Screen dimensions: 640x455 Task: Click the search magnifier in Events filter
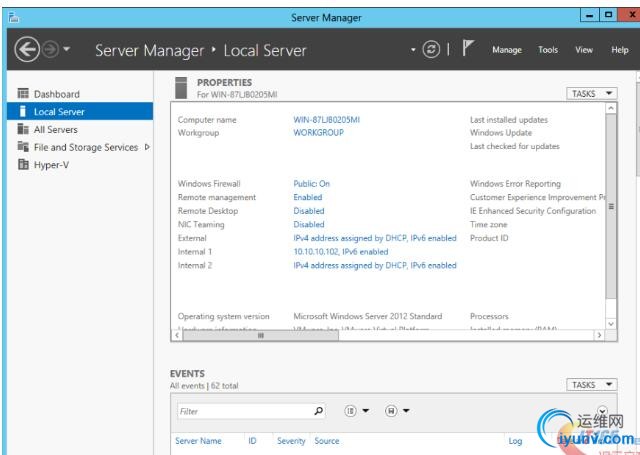point(319,411)
